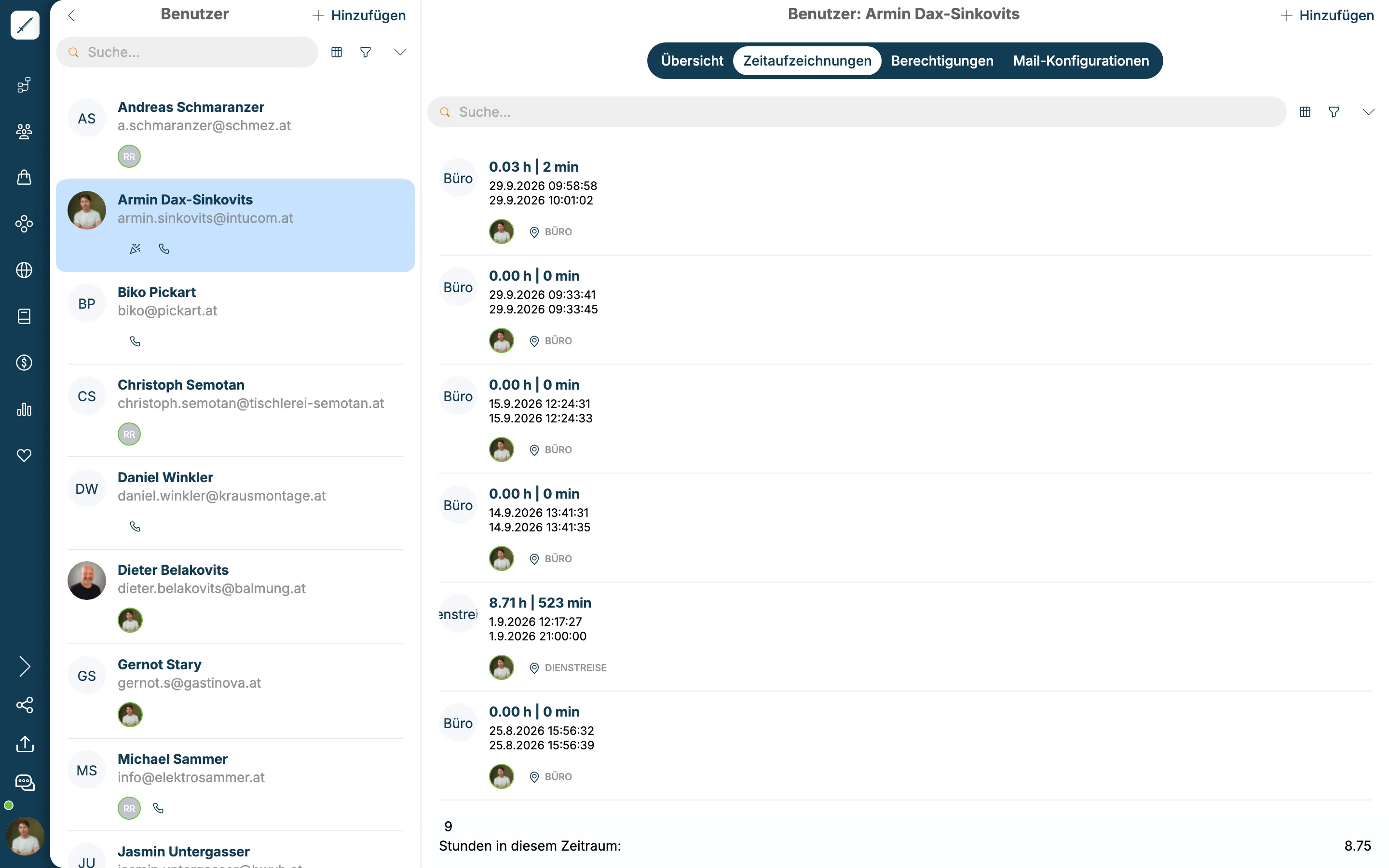
Task: Expand the time records options chevron
Action: (x=1368, y=112)
